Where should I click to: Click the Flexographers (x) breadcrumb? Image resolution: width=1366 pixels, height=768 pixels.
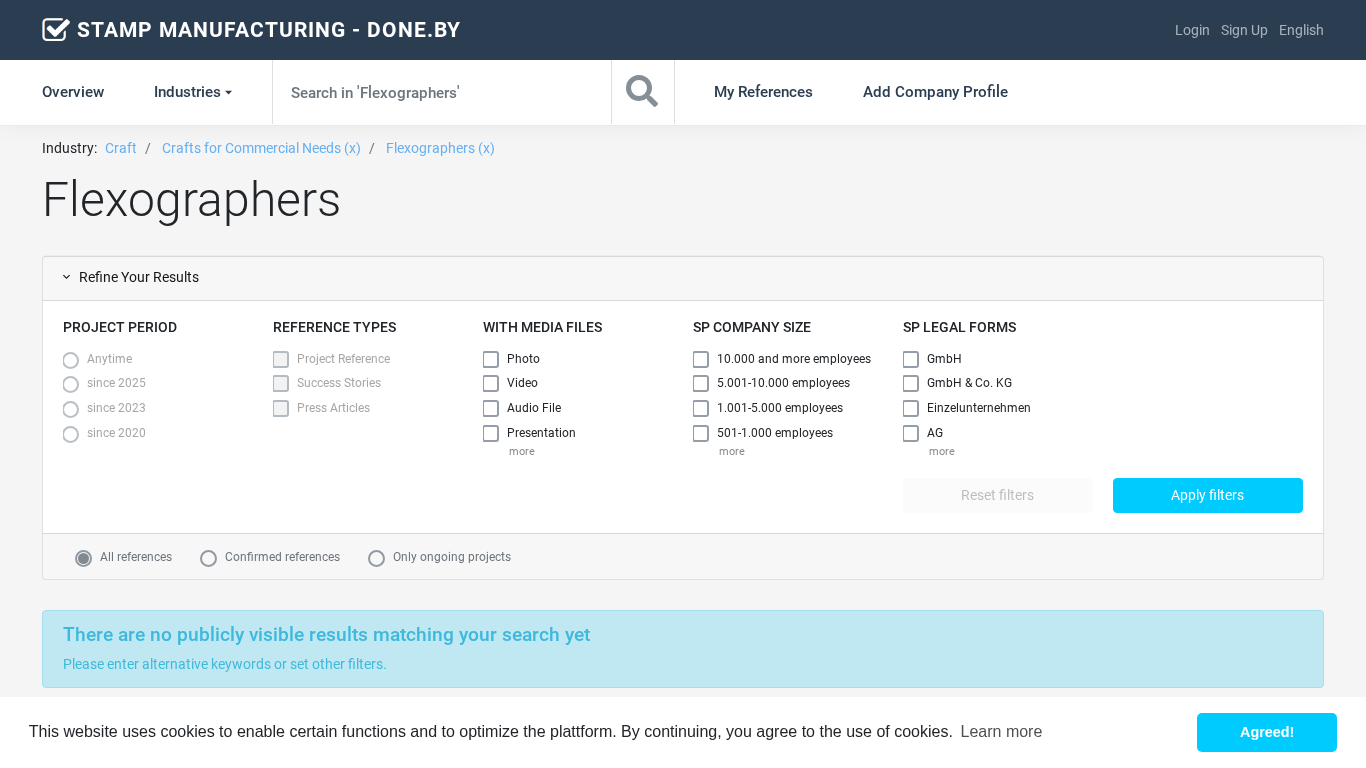(x=440, y=148)
